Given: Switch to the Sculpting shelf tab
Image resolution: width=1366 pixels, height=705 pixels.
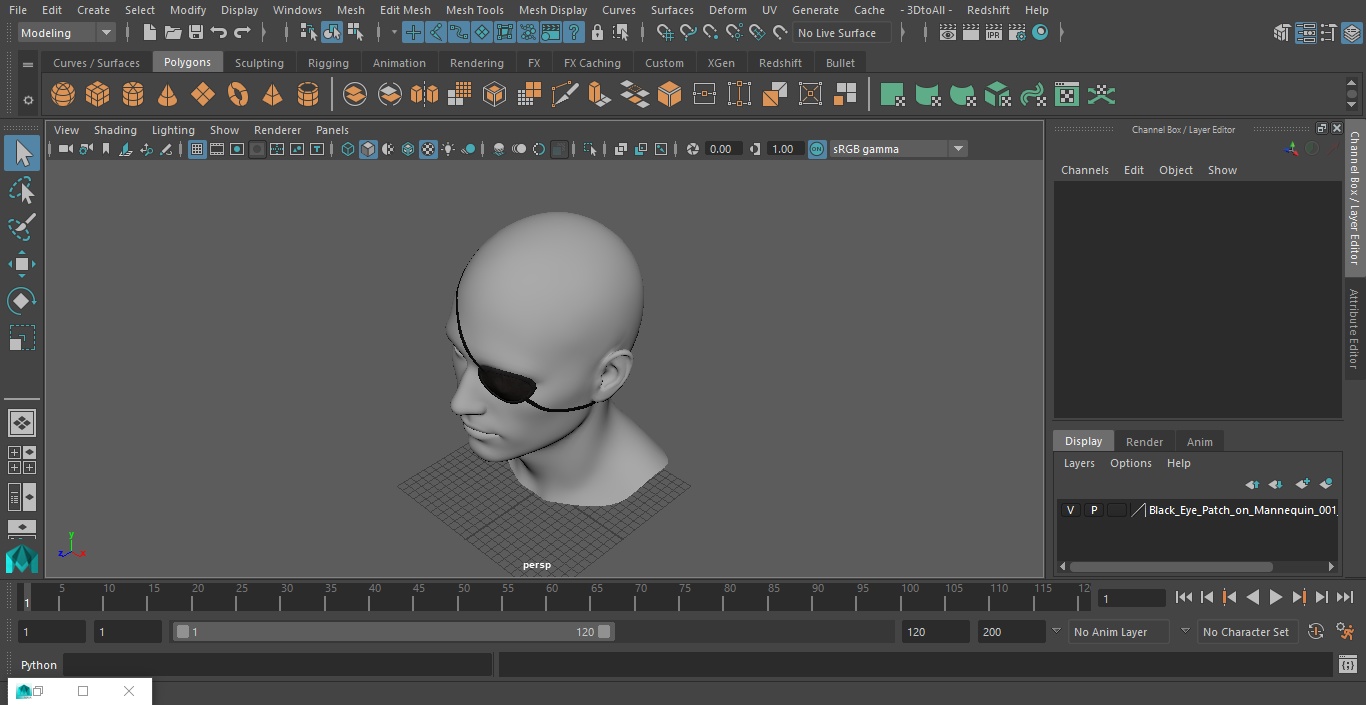Looking at the screenshot, I should point(259,62).
